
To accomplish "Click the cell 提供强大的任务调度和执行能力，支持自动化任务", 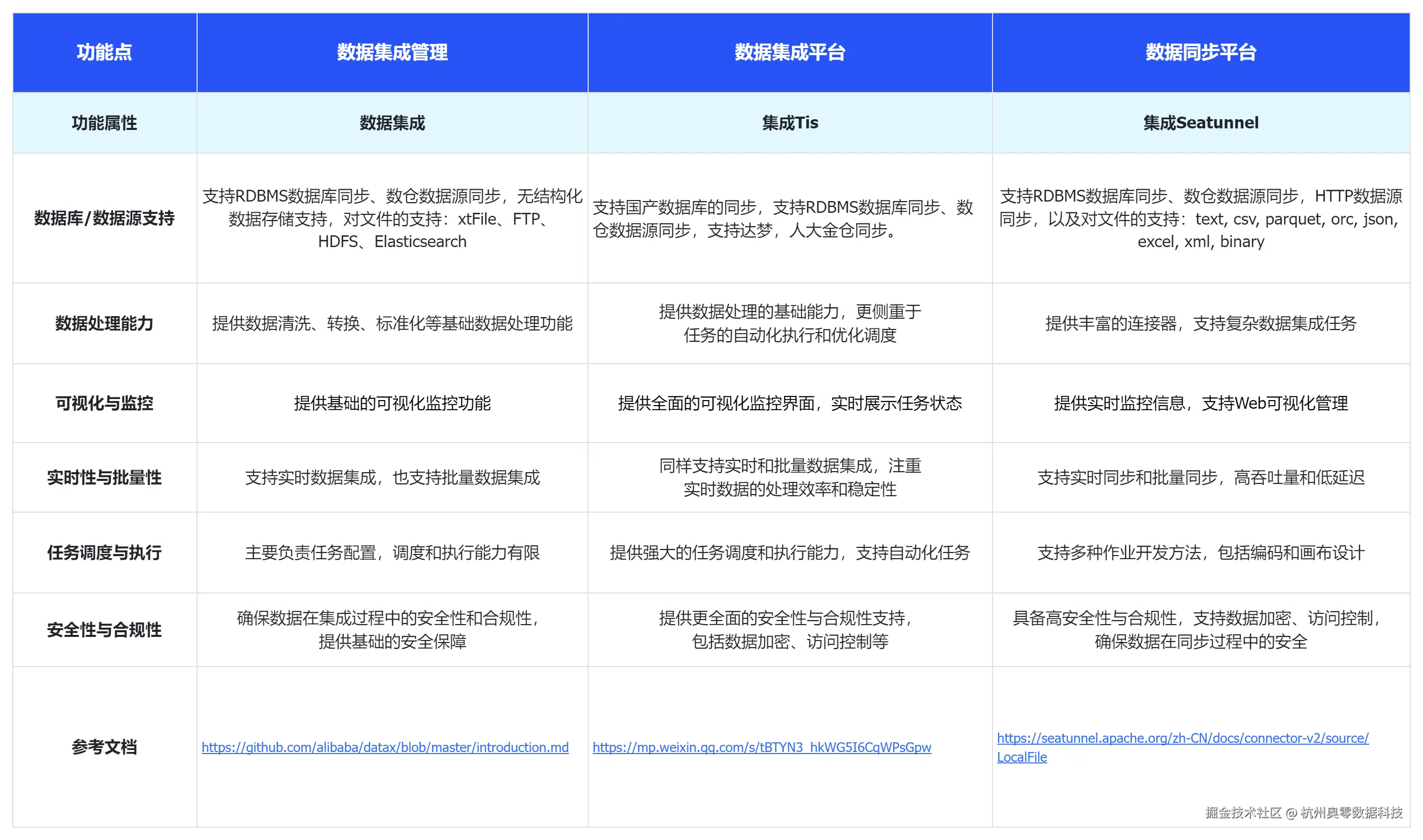I will tap(790, 552).
